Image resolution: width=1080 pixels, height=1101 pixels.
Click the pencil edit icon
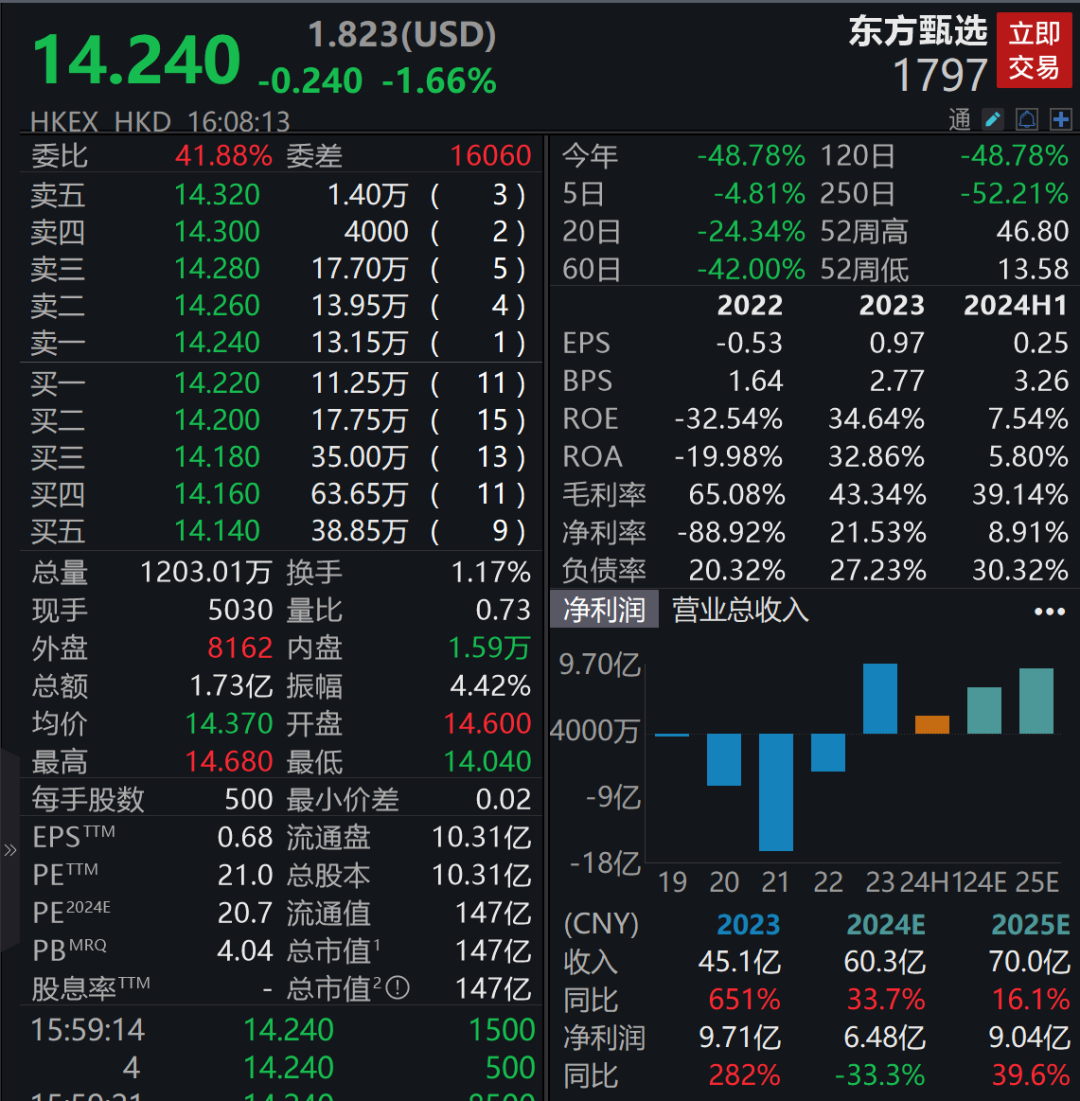992,119
